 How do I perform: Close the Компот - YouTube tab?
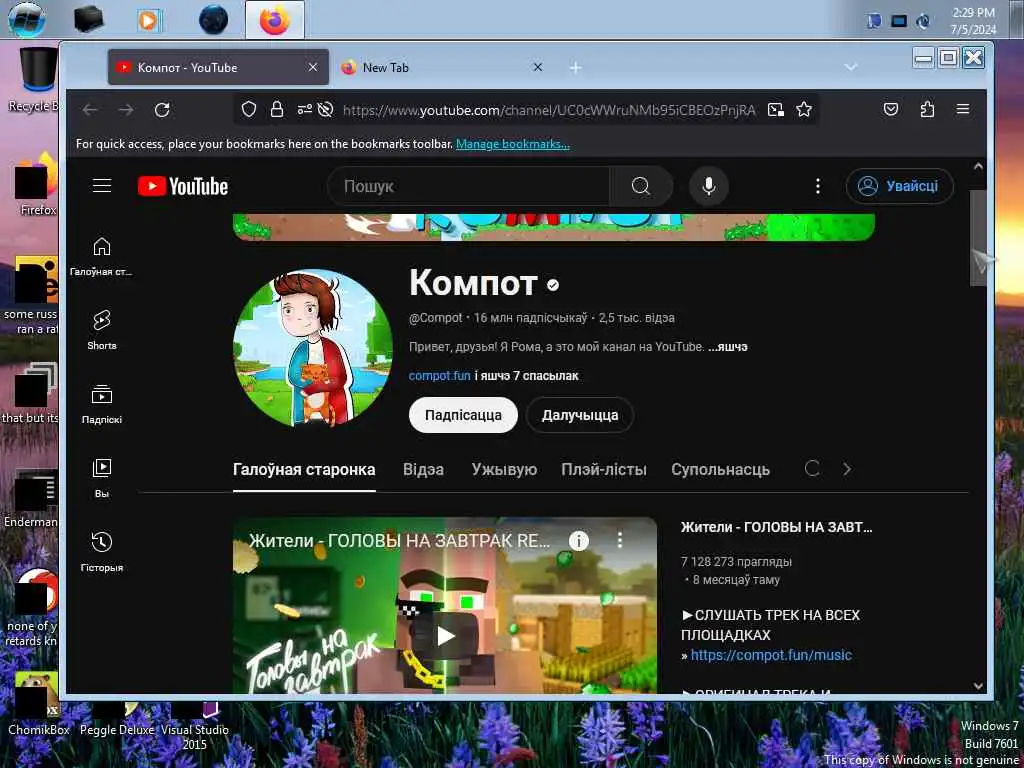click(x=313, y=67)
